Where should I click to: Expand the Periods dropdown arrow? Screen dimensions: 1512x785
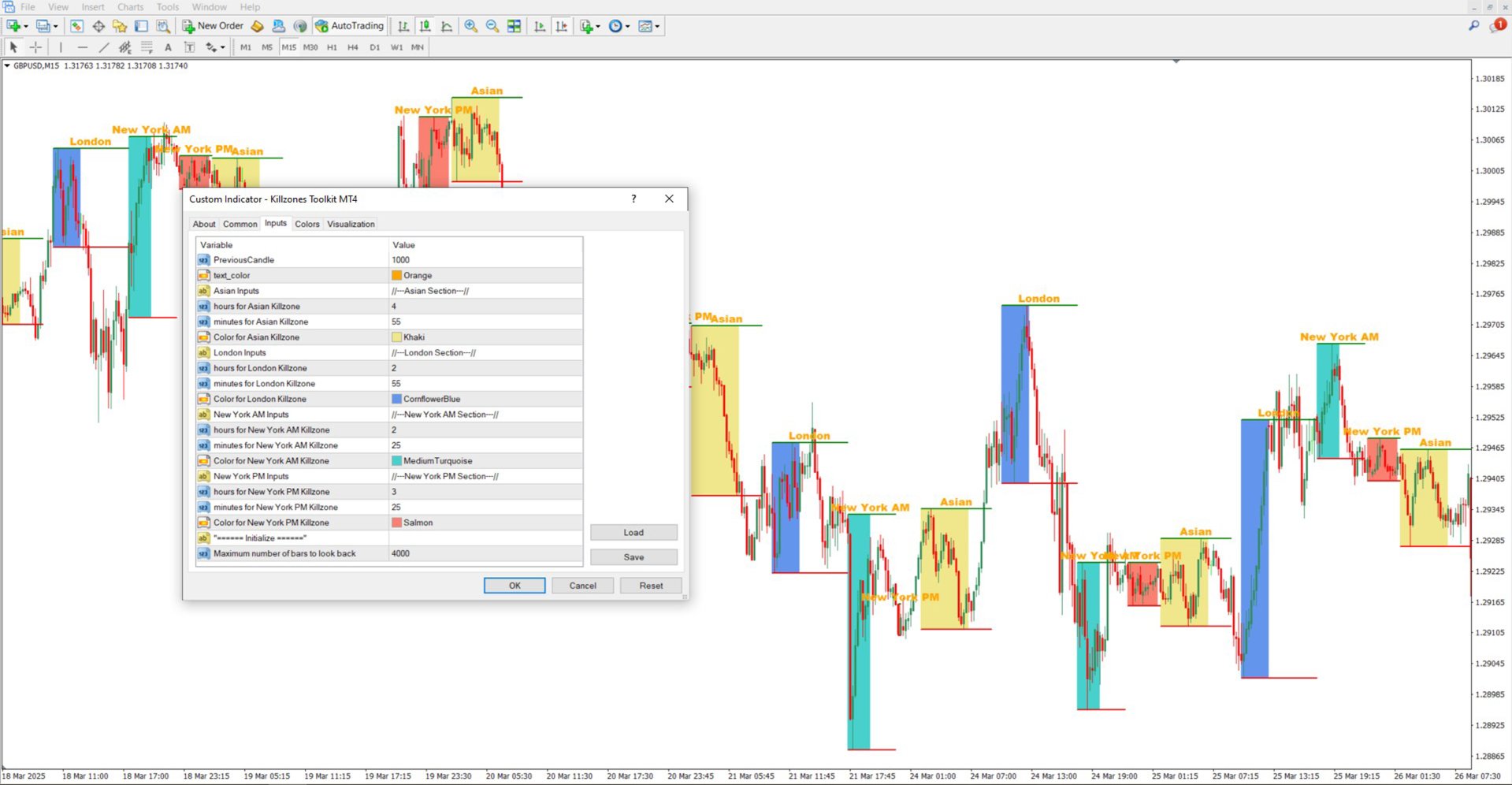pyautogui.click(x=628, y=26)
